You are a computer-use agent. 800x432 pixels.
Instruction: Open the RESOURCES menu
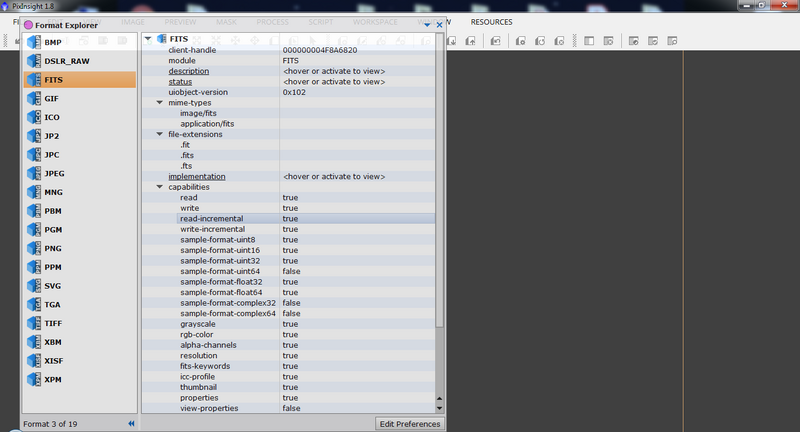(x=491, y=22)
